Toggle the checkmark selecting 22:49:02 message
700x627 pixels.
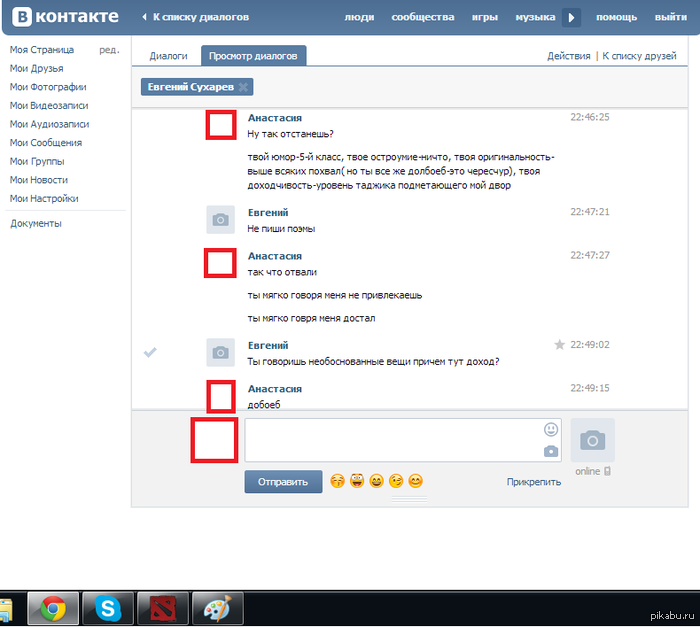[150, 352]
